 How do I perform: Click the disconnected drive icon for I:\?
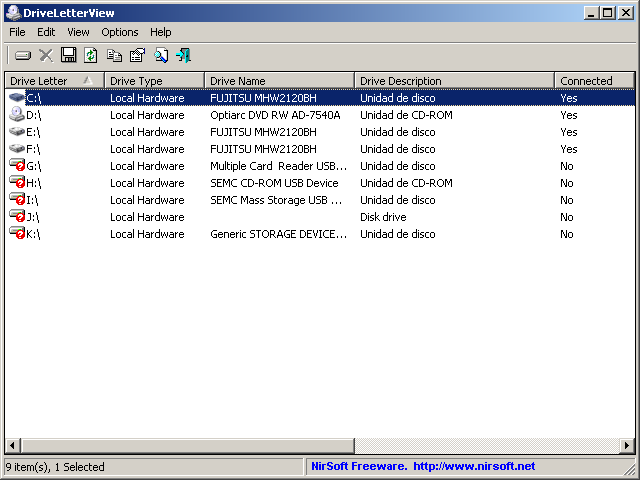point(17,199)
